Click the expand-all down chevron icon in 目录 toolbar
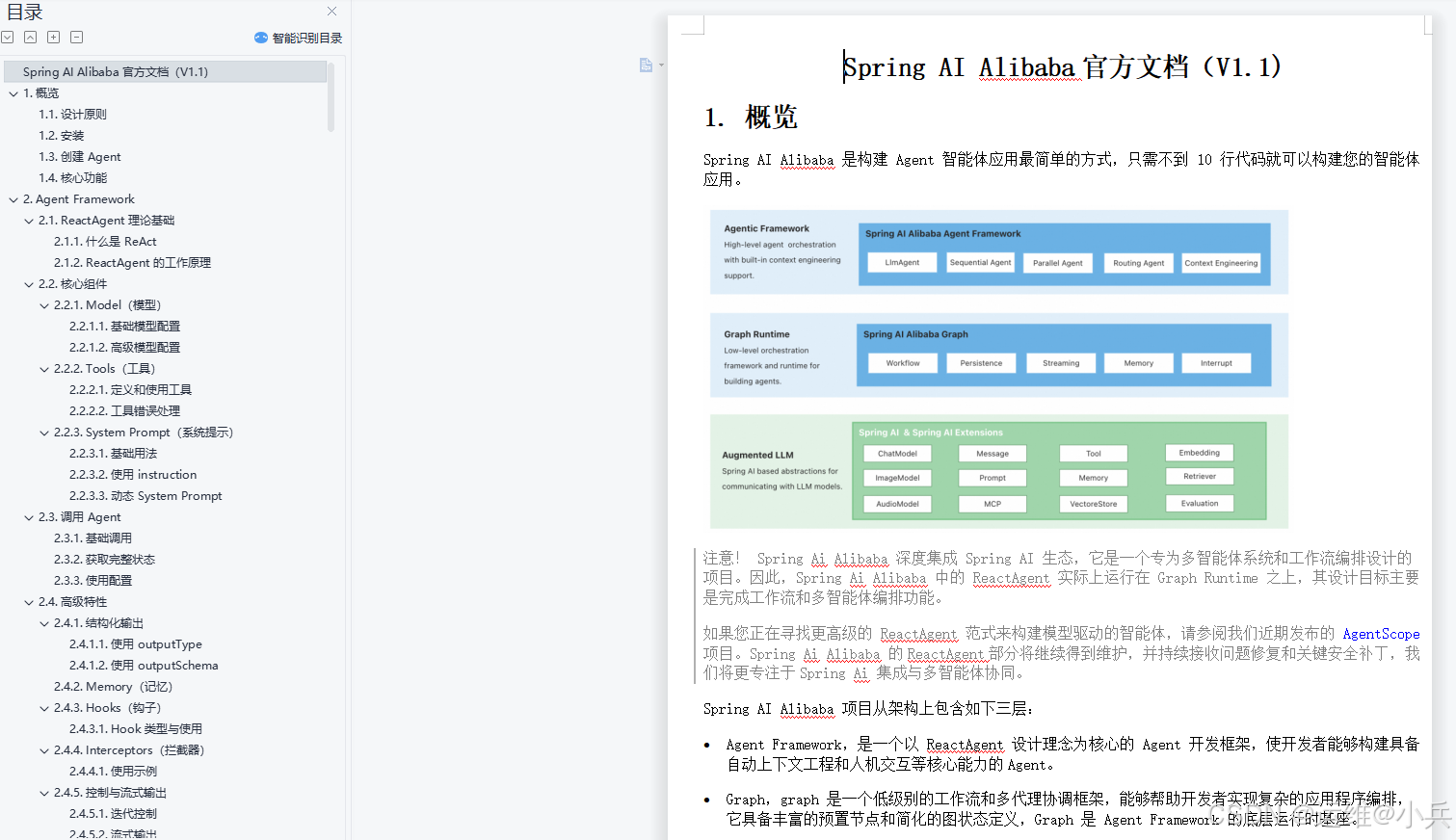Viewport: 1456px width, 840px height. point(8,38)
